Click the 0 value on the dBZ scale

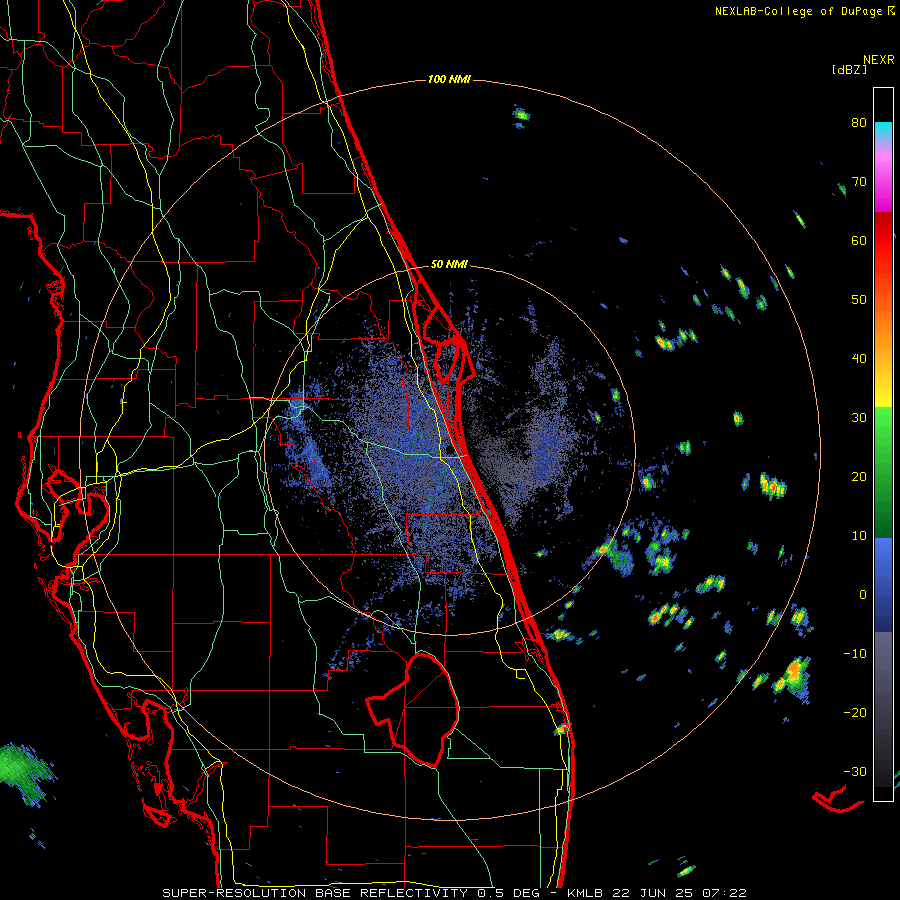tap(863, 595)
